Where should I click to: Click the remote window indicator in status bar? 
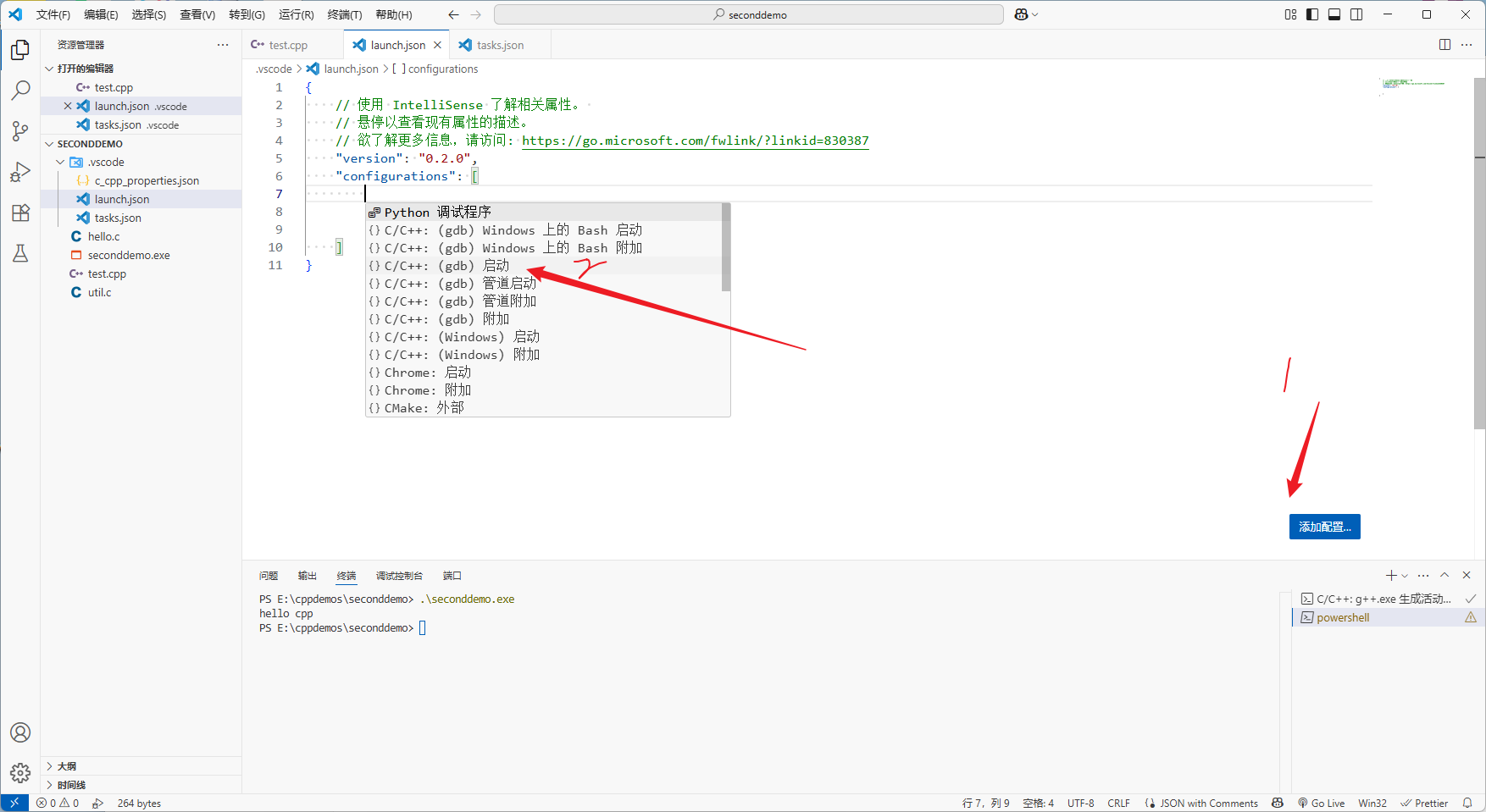pyautogui.click(x=14, y=803)
